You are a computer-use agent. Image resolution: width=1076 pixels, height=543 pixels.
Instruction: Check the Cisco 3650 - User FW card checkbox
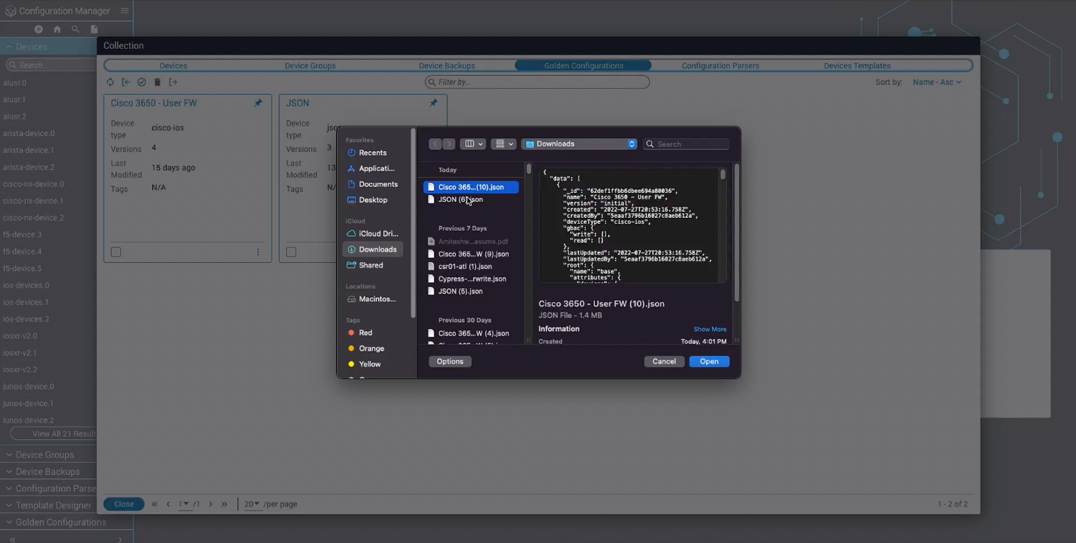click(116, 252)
